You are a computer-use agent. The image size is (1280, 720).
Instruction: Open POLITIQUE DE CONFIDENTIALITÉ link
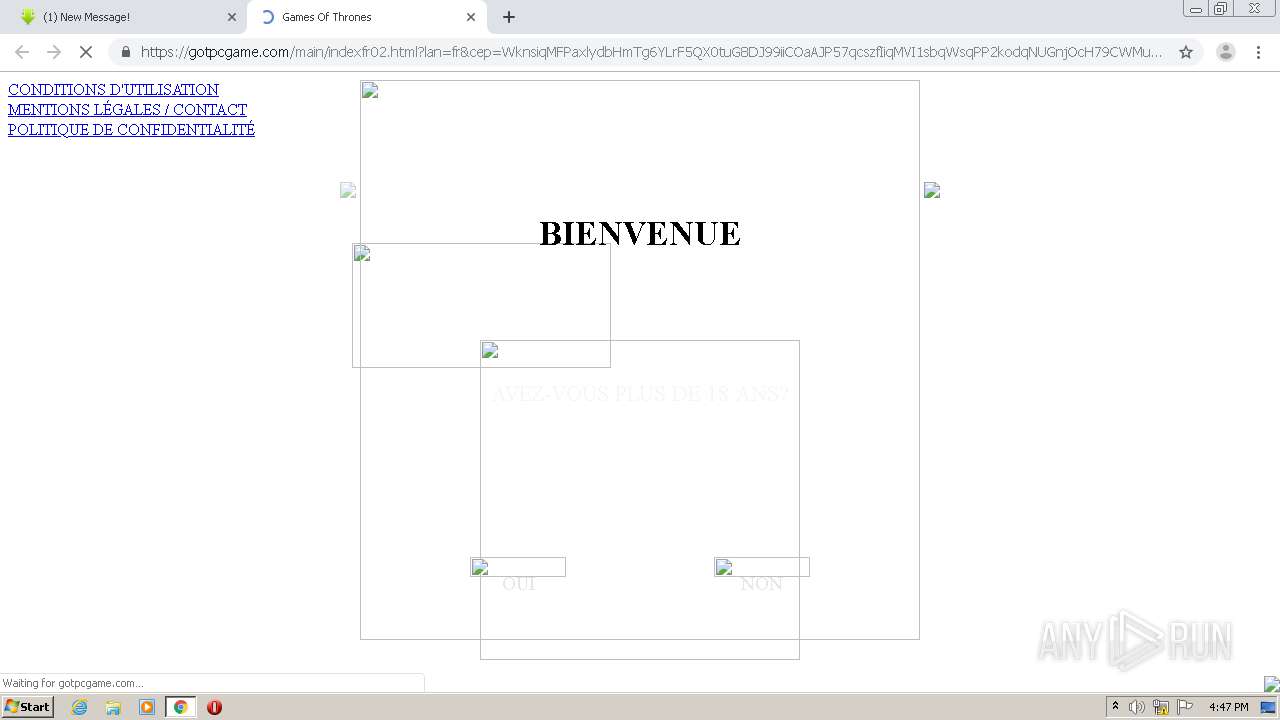click(131, 130)
